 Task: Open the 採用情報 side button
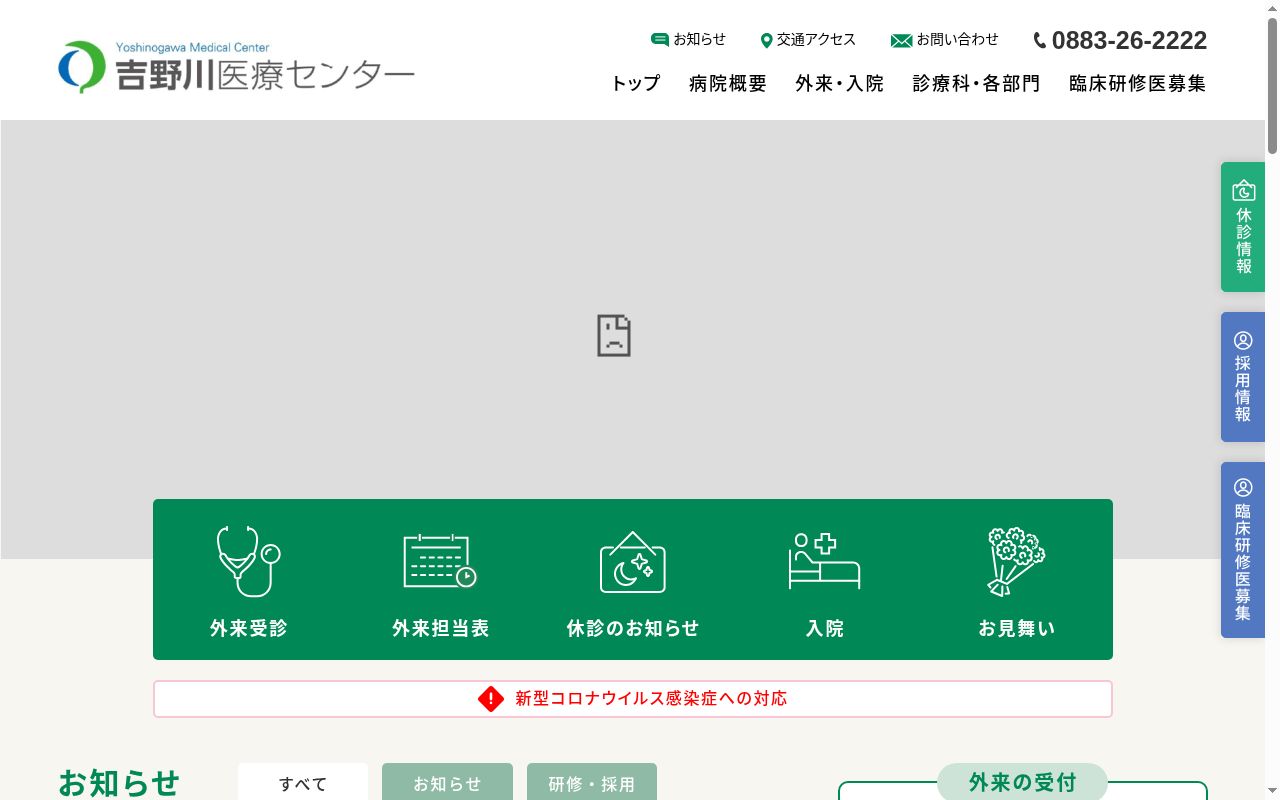point(1243,377)
